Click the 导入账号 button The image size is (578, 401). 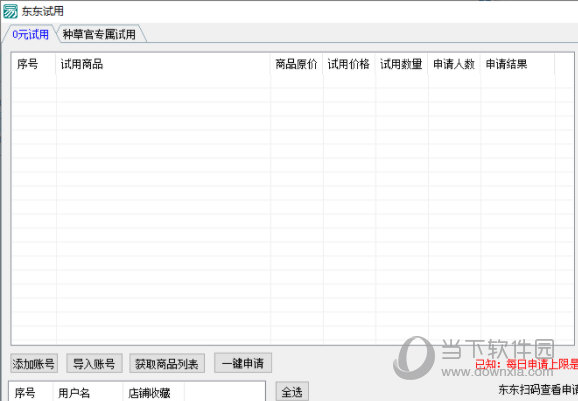pyautogui.click(x=94, y=364)
